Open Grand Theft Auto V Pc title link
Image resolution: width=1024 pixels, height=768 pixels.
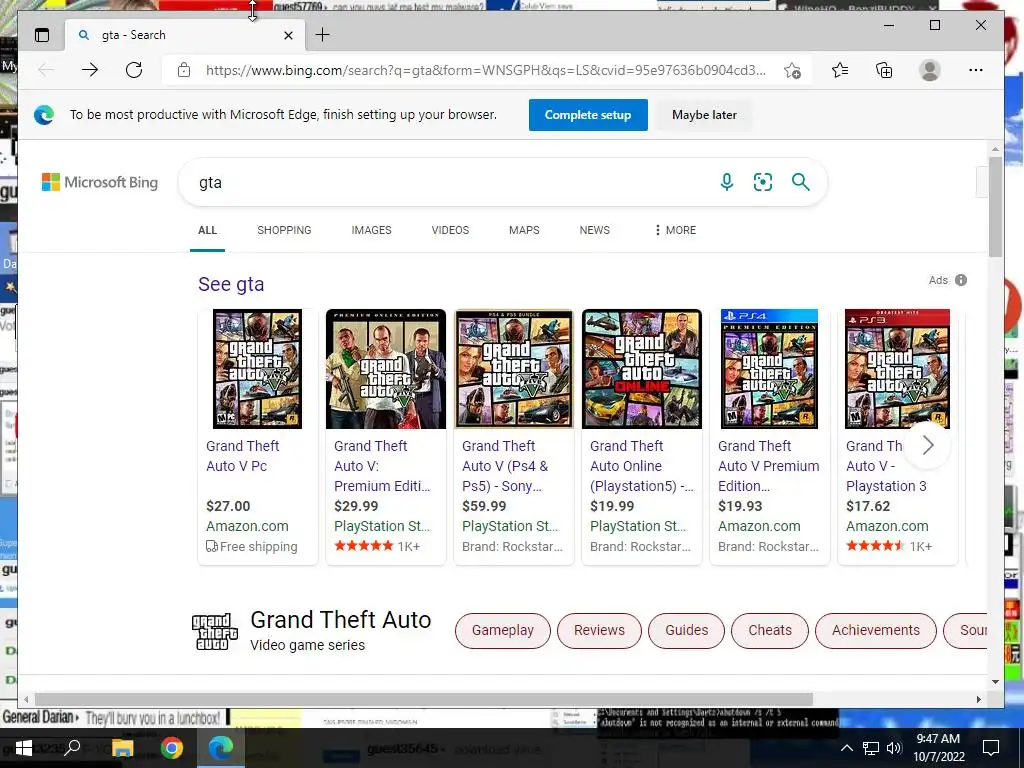242,456
